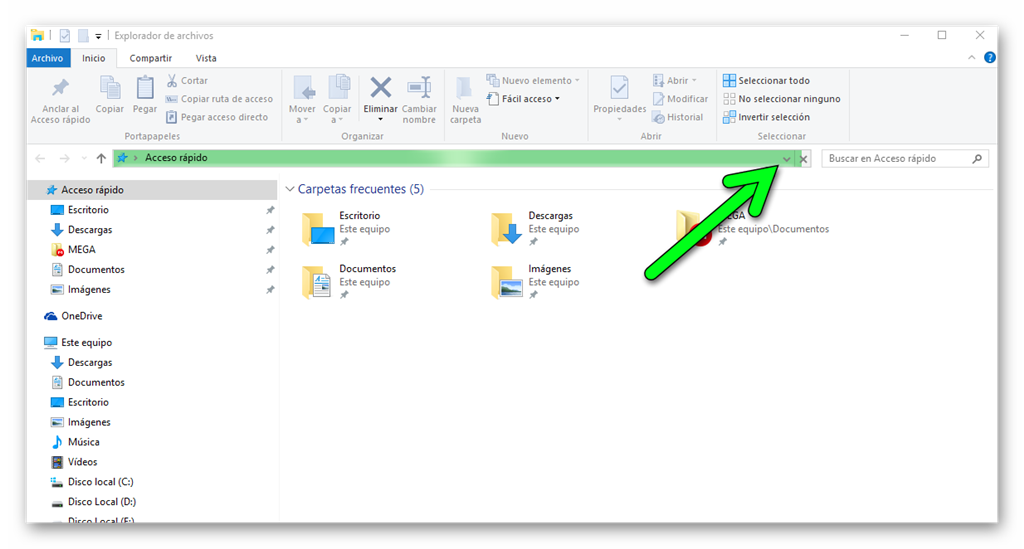The width and height of the screenshot is (1024, 549).
Task: Open the Escritorio folder in Carpetas frecuentes
Action: [x=347, y=228]
